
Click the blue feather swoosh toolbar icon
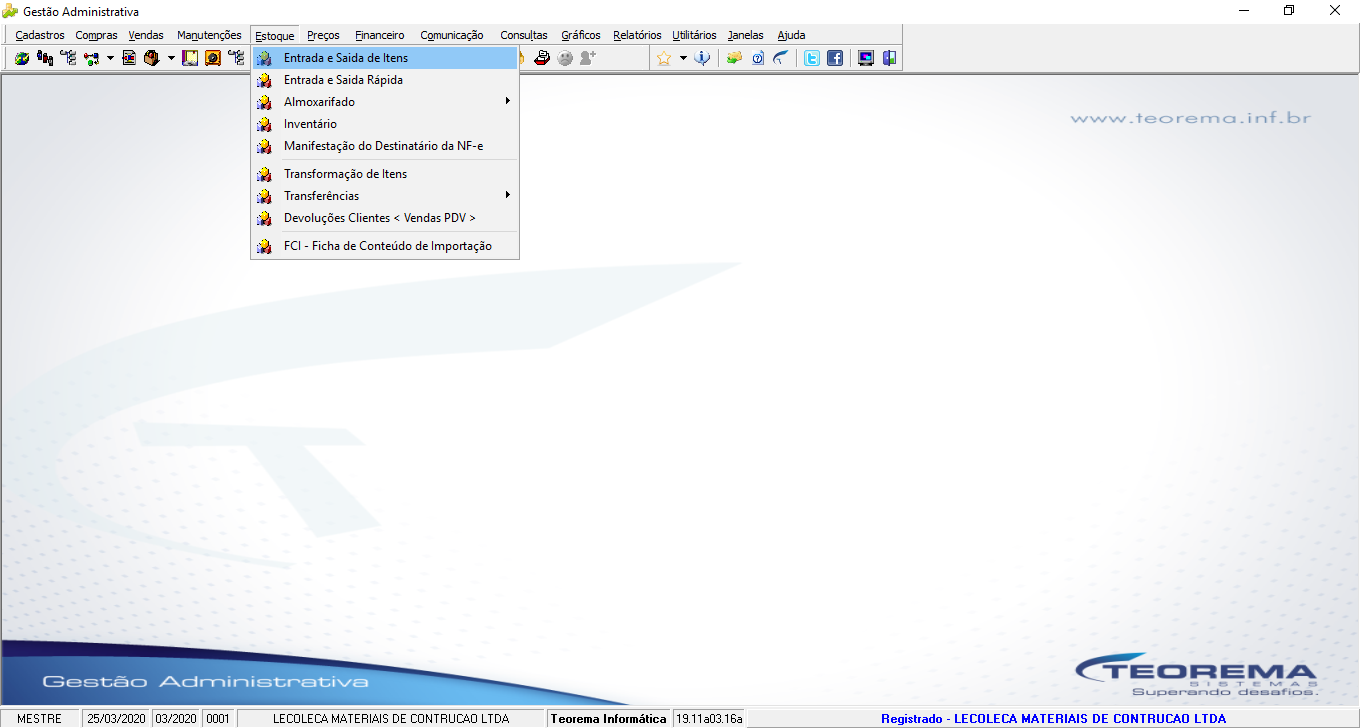780,58
